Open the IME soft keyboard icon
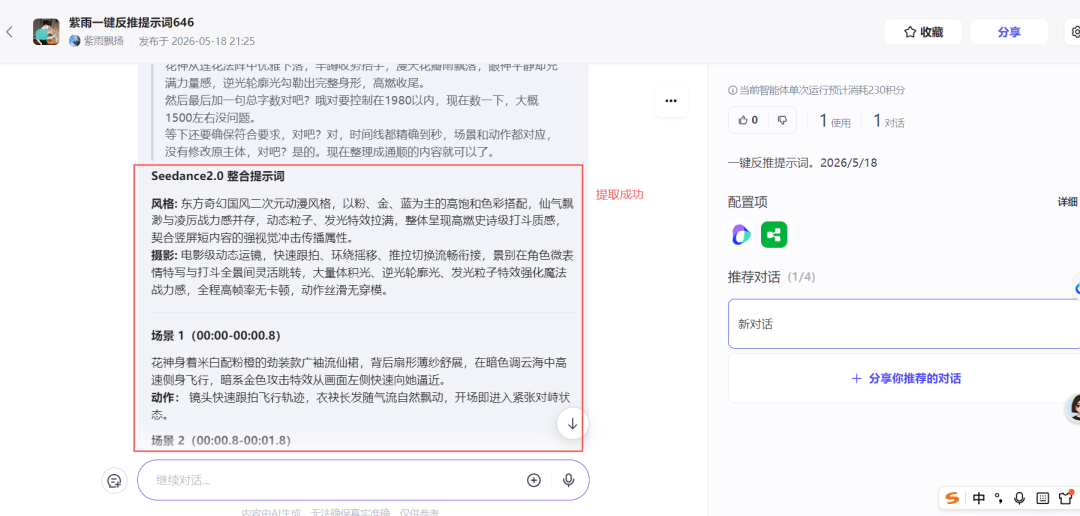Screen dimensions: 1080x516 pyautogui.click(x=1043, y=498)
